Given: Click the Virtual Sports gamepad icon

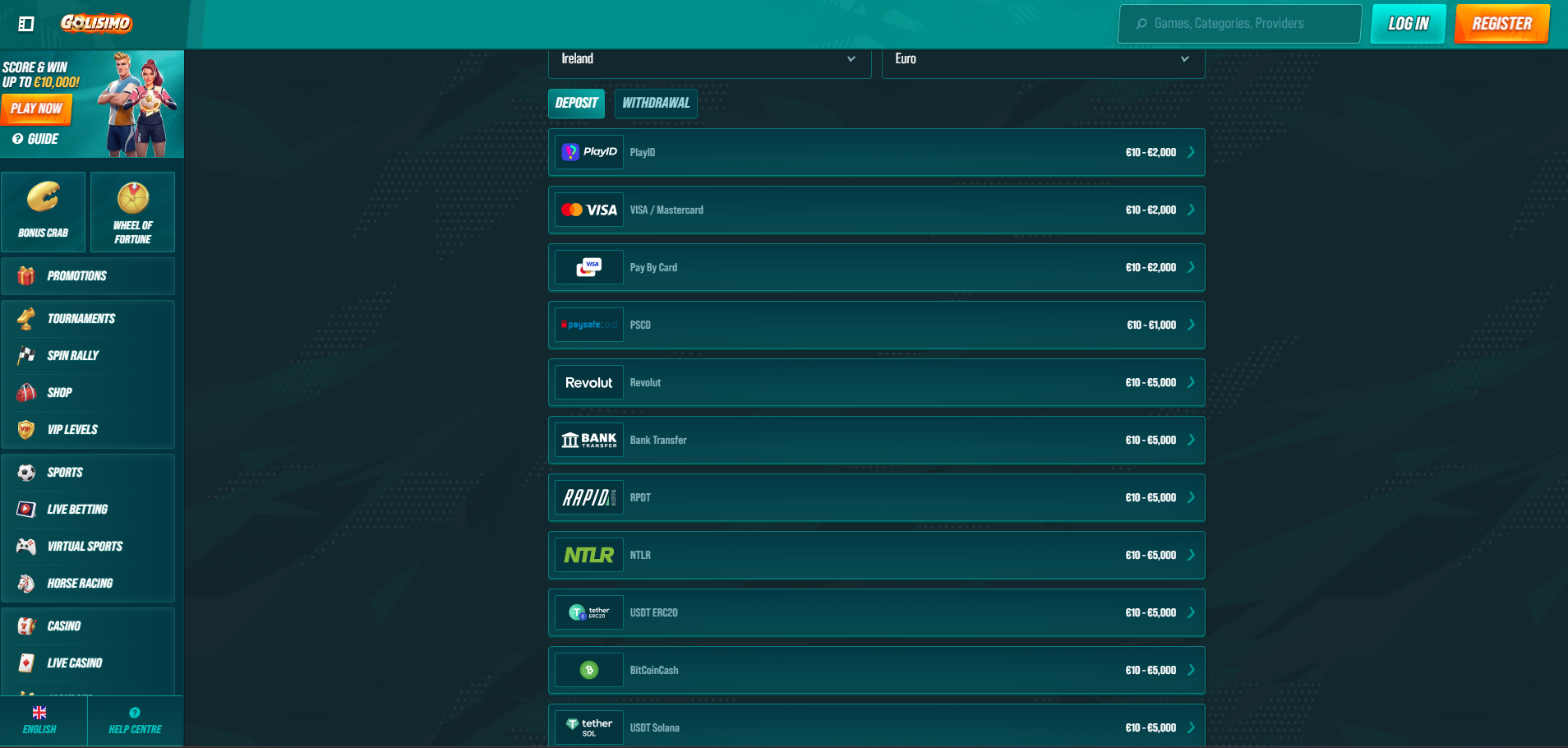Looking at the screenshot, I should point(26,547).
